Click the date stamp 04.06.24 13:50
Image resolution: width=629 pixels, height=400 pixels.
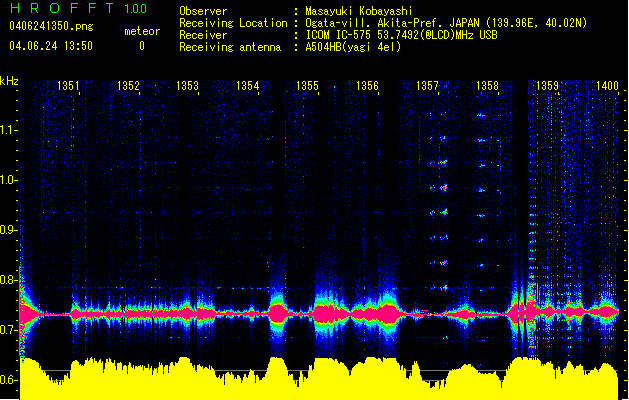[x=51, y=46]
